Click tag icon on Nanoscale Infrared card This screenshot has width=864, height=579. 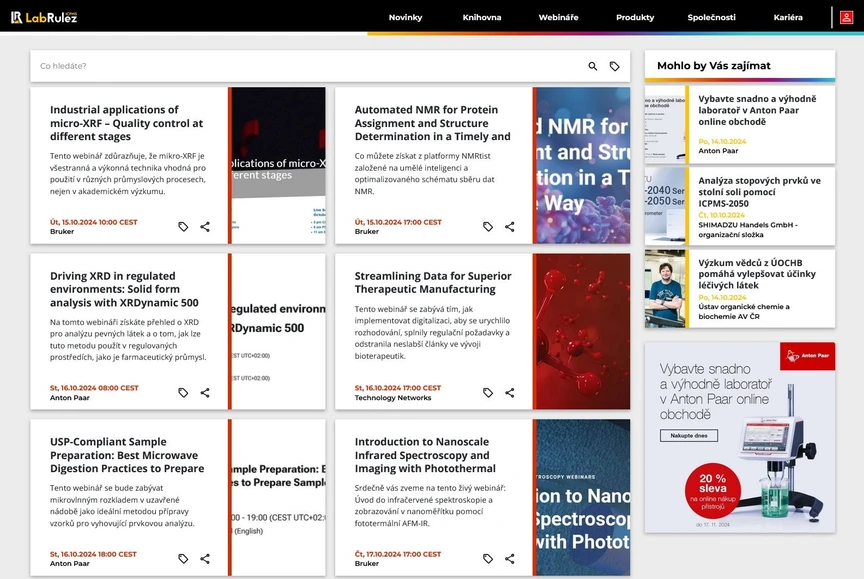pyautogui.click(x=488, y=559)
